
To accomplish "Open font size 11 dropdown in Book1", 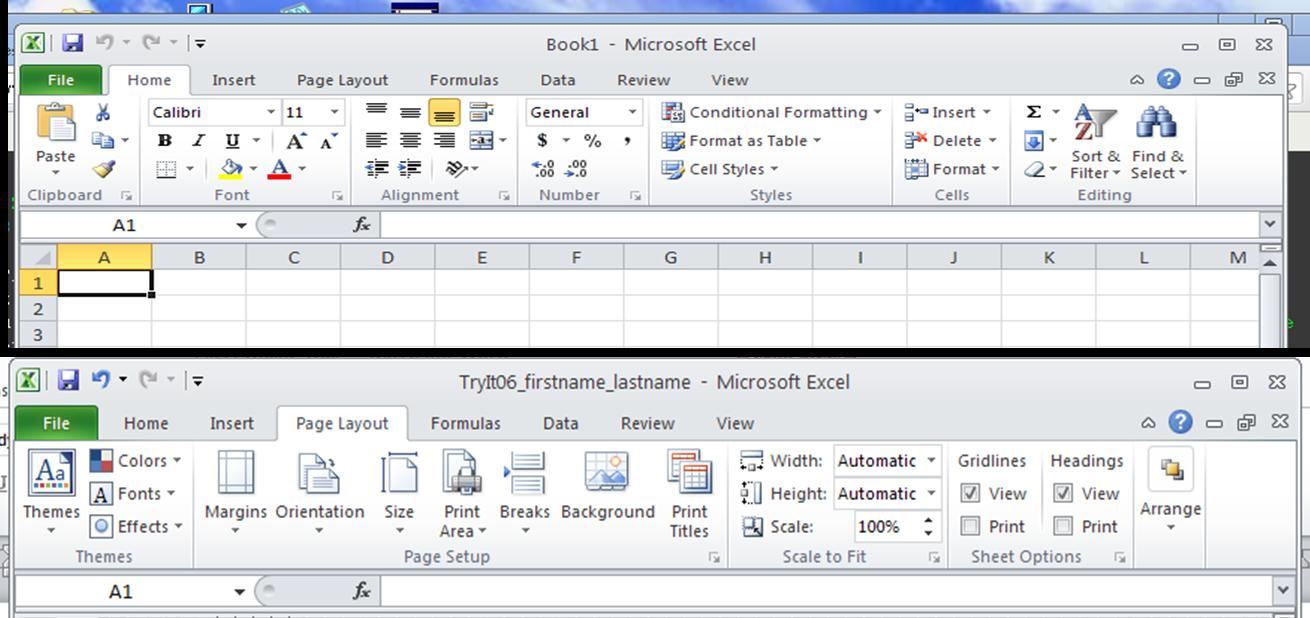I will tap(335, 113).
